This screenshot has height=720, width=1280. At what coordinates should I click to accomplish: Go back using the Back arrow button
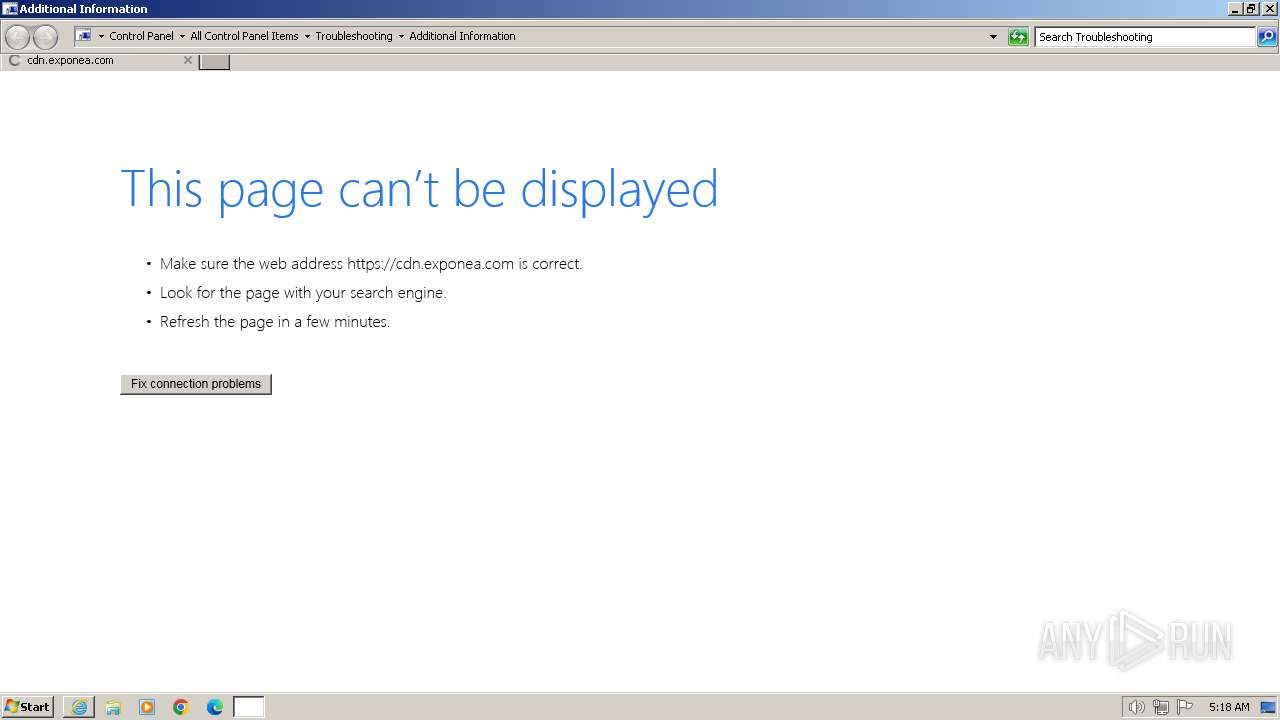pos(17,37)
